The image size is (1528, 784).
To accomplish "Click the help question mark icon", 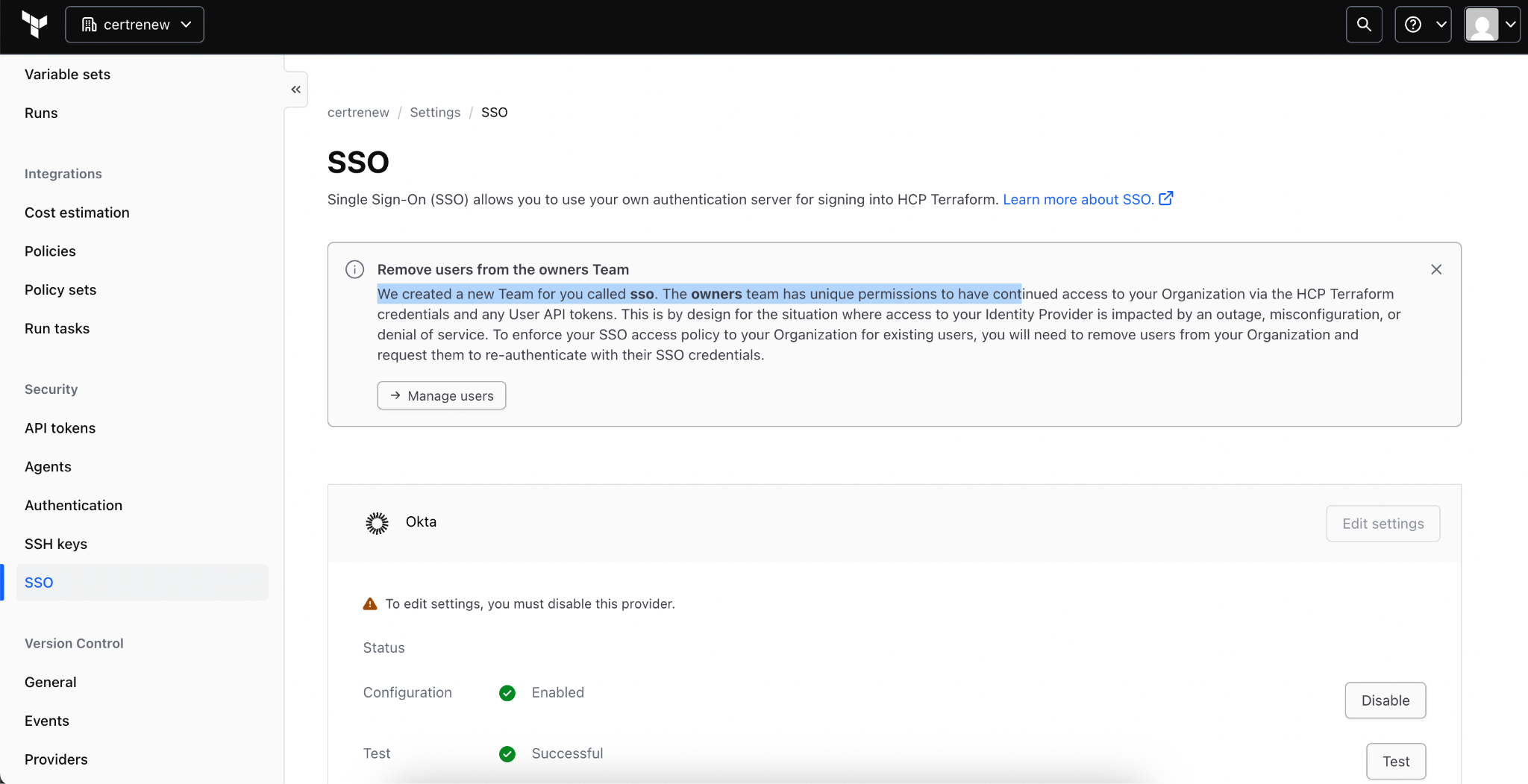I will point(1413,25).
